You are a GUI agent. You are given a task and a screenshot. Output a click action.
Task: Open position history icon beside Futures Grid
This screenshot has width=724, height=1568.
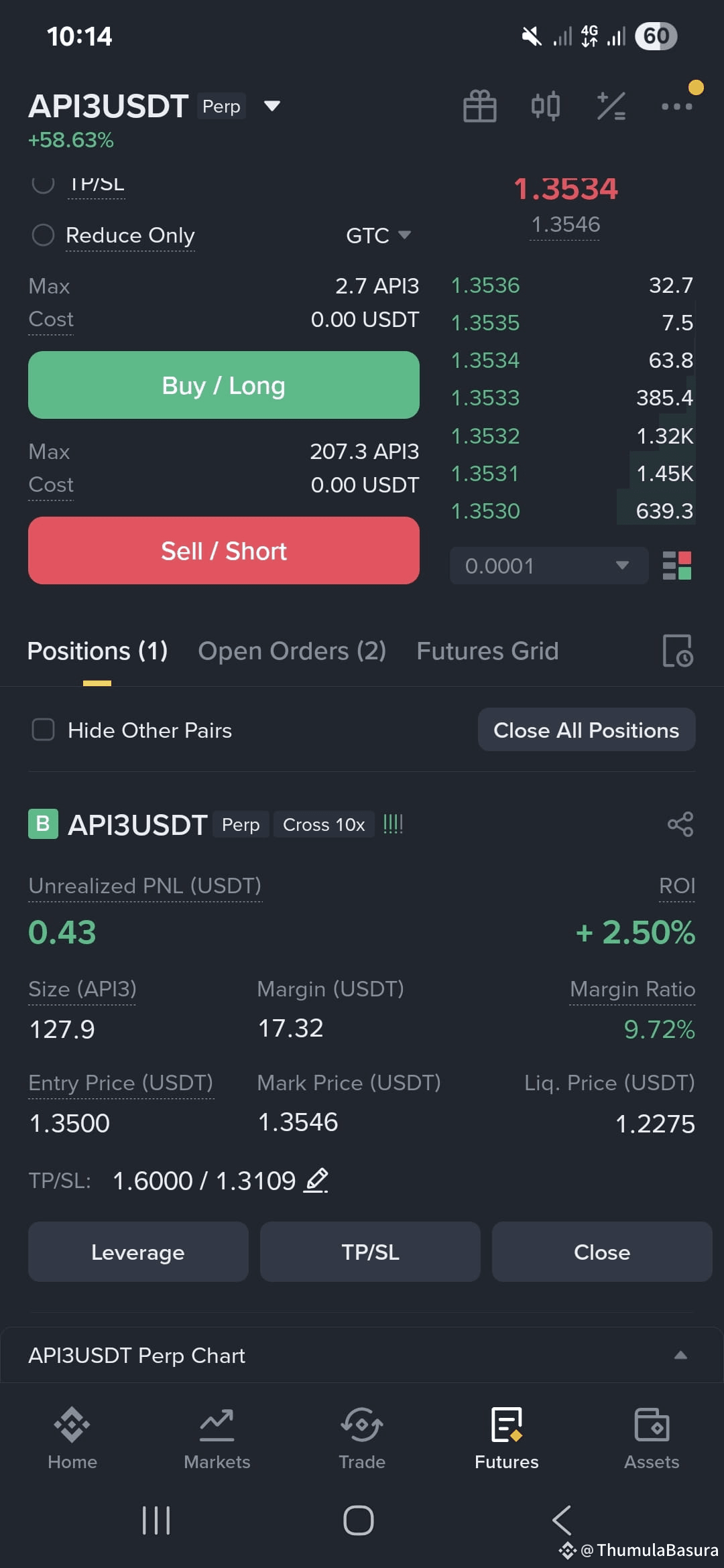click(x=678, y=651)
